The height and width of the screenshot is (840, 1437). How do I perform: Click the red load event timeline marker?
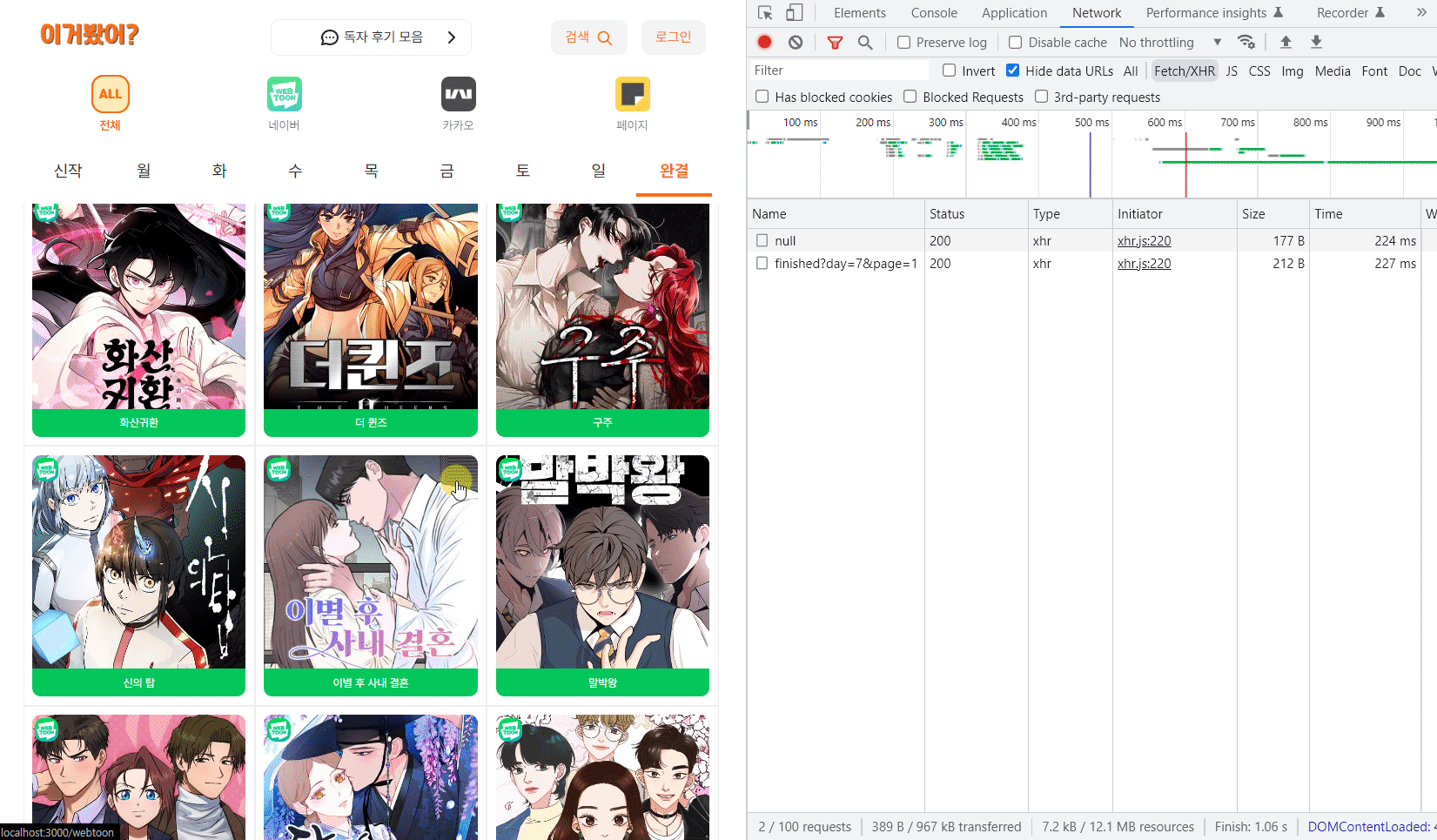point(1185,165)
